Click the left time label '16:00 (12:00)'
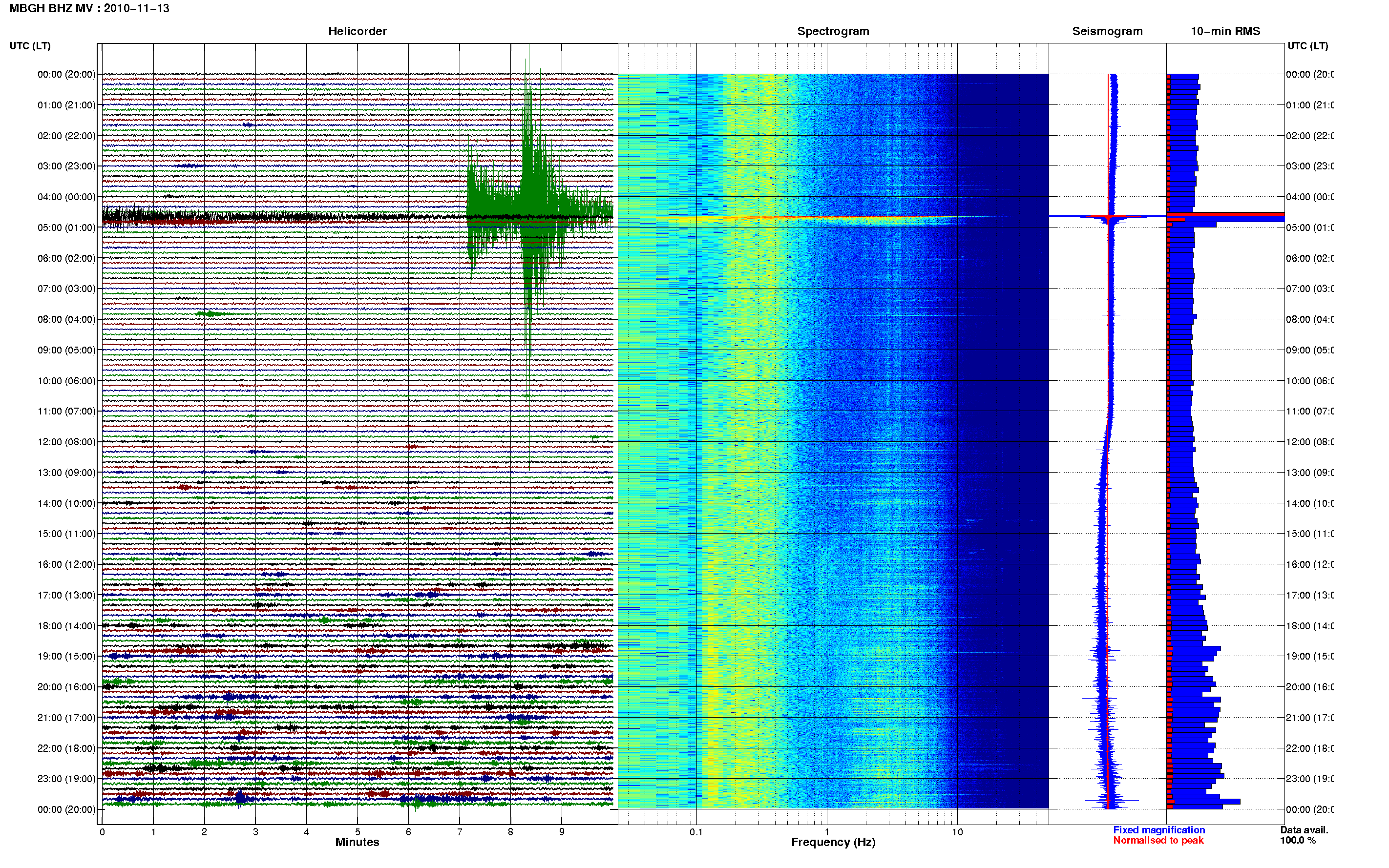 click(66, 564)
